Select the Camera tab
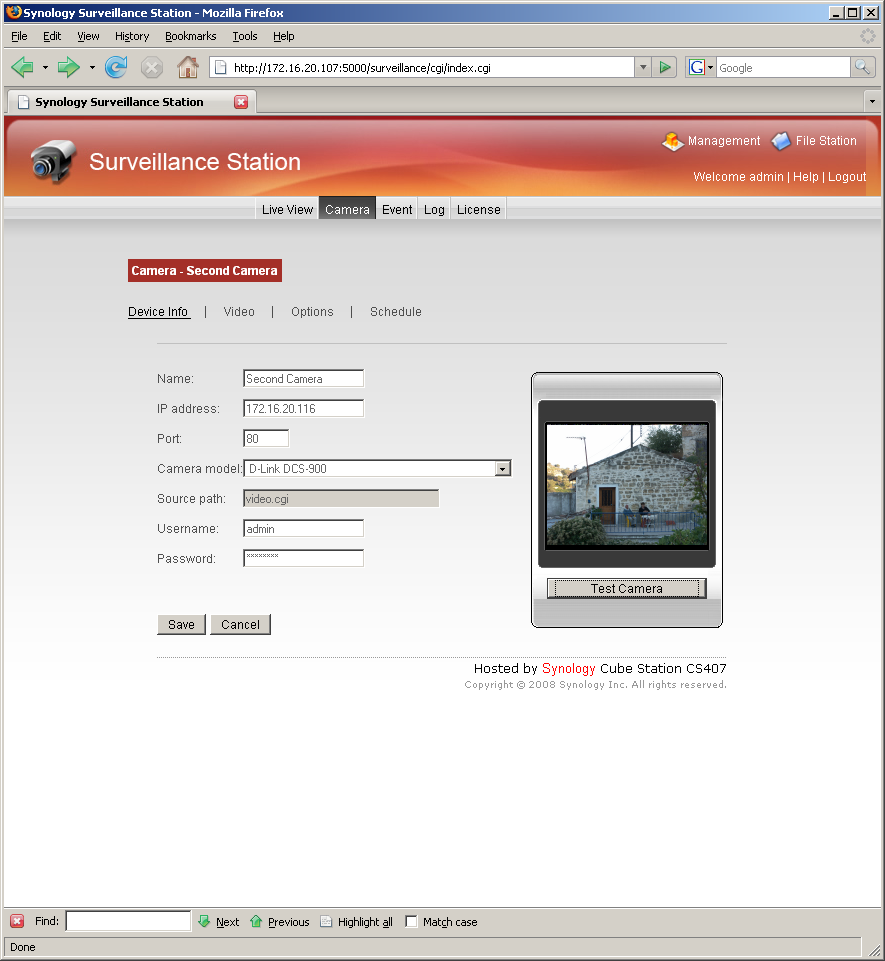The image size is (885, 961). pos(347,209)
